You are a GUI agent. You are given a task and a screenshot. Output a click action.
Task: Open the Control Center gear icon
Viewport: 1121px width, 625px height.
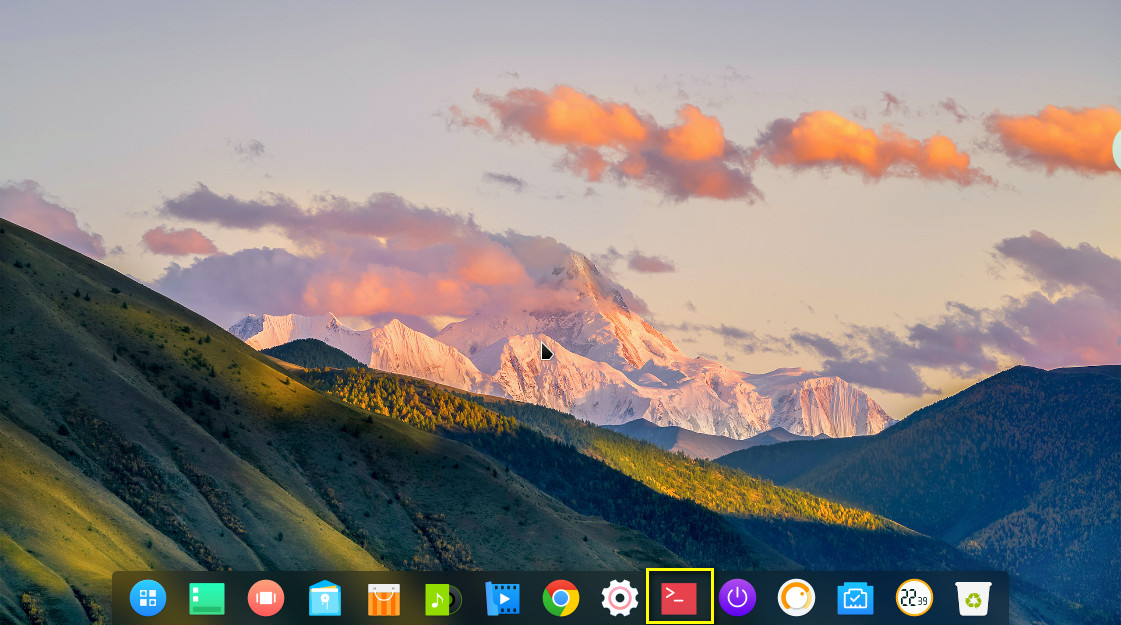(x=620, y=598)
